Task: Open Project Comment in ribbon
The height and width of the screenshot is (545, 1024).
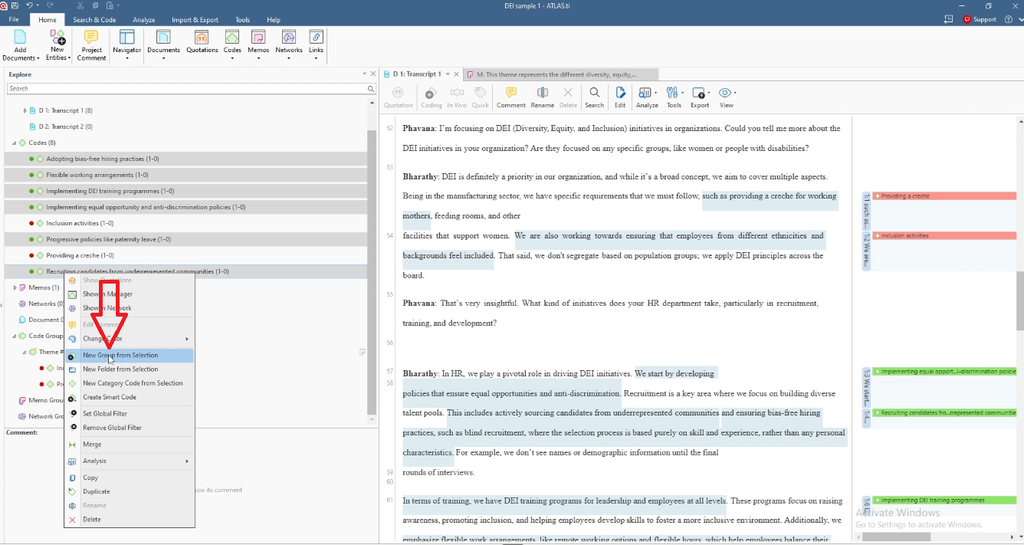Action: [91, 45]
